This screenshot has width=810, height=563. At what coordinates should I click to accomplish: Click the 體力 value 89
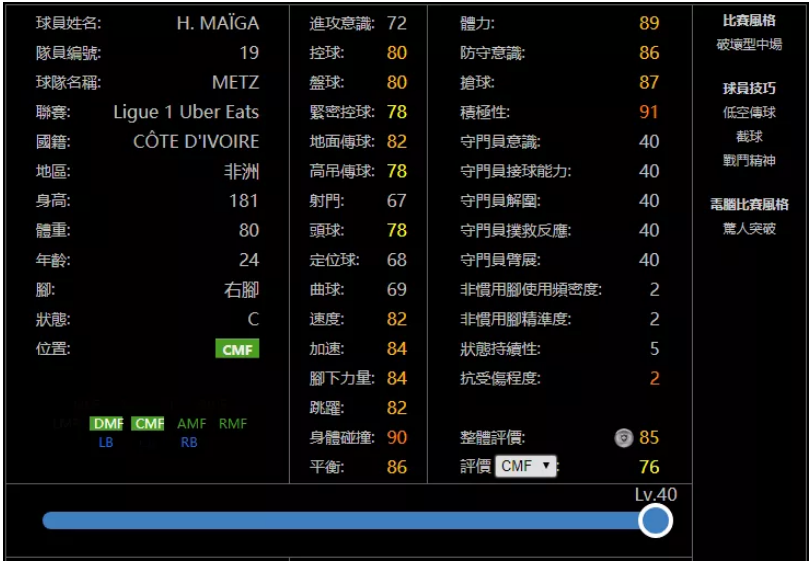(x=649, y=23)
